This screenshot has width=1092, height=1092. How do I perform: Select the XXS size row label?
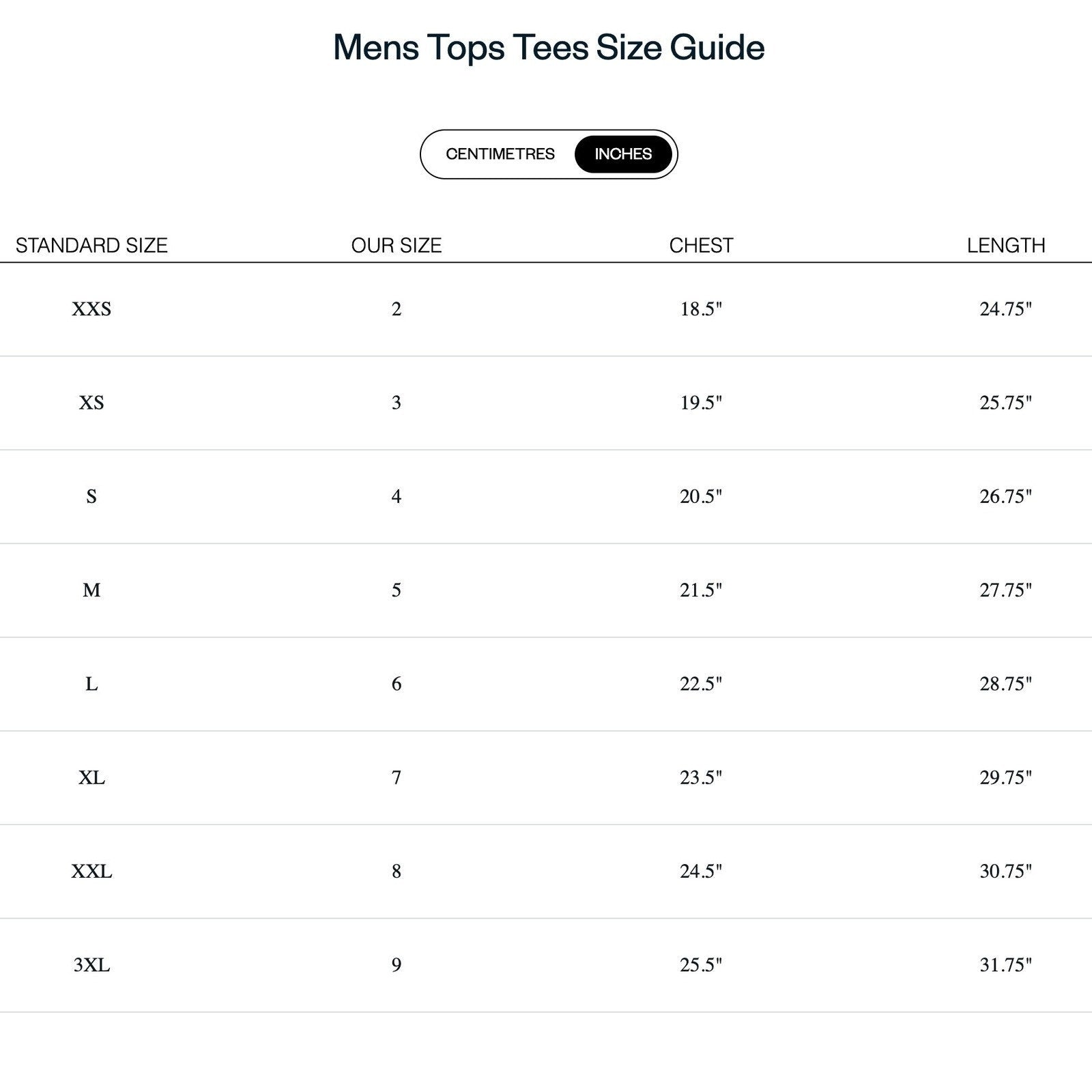click(x=91, y=309)
